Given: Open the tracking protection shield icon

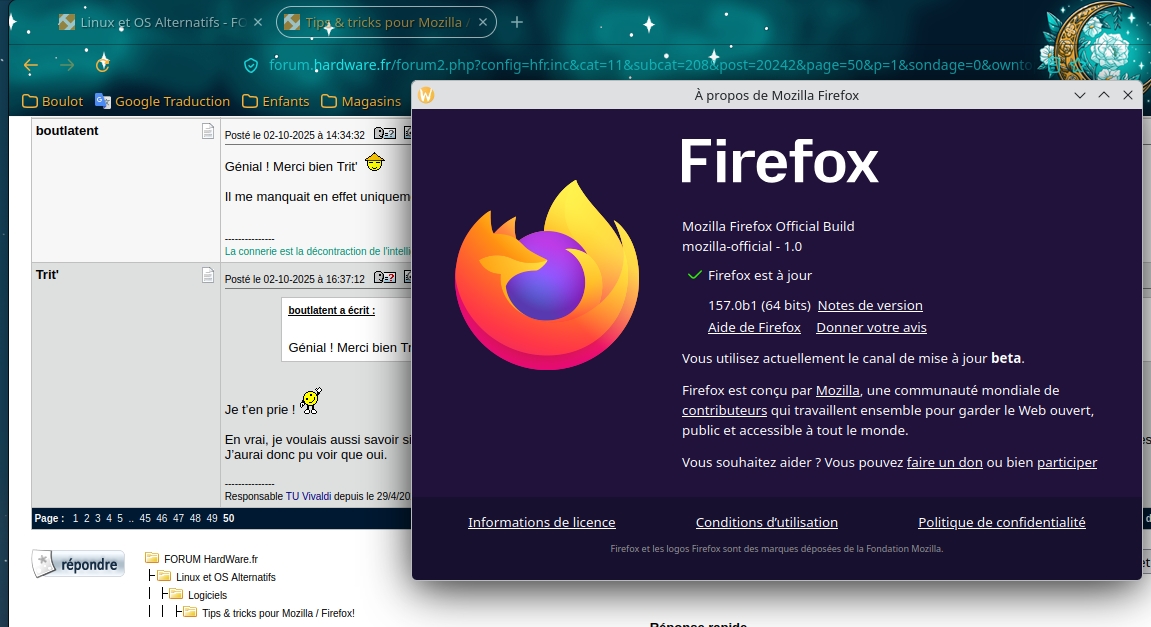Looking at the screenshot, I should pyautogui.click(x=251, y=65).
